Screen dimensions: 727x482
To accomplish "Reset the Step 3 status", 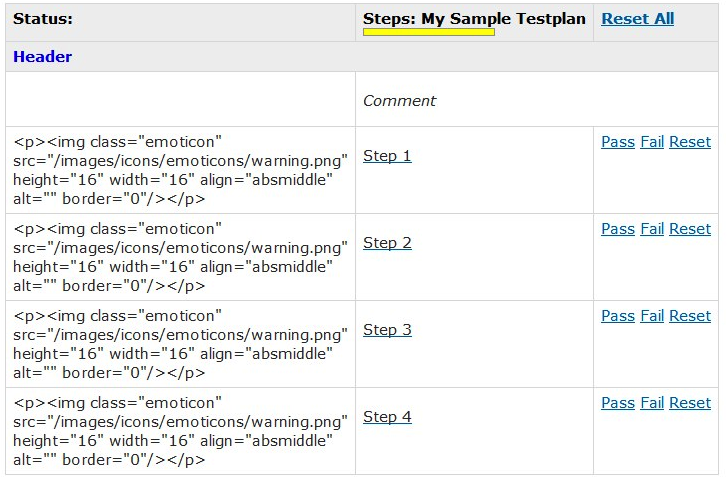I will pos(690,316).
